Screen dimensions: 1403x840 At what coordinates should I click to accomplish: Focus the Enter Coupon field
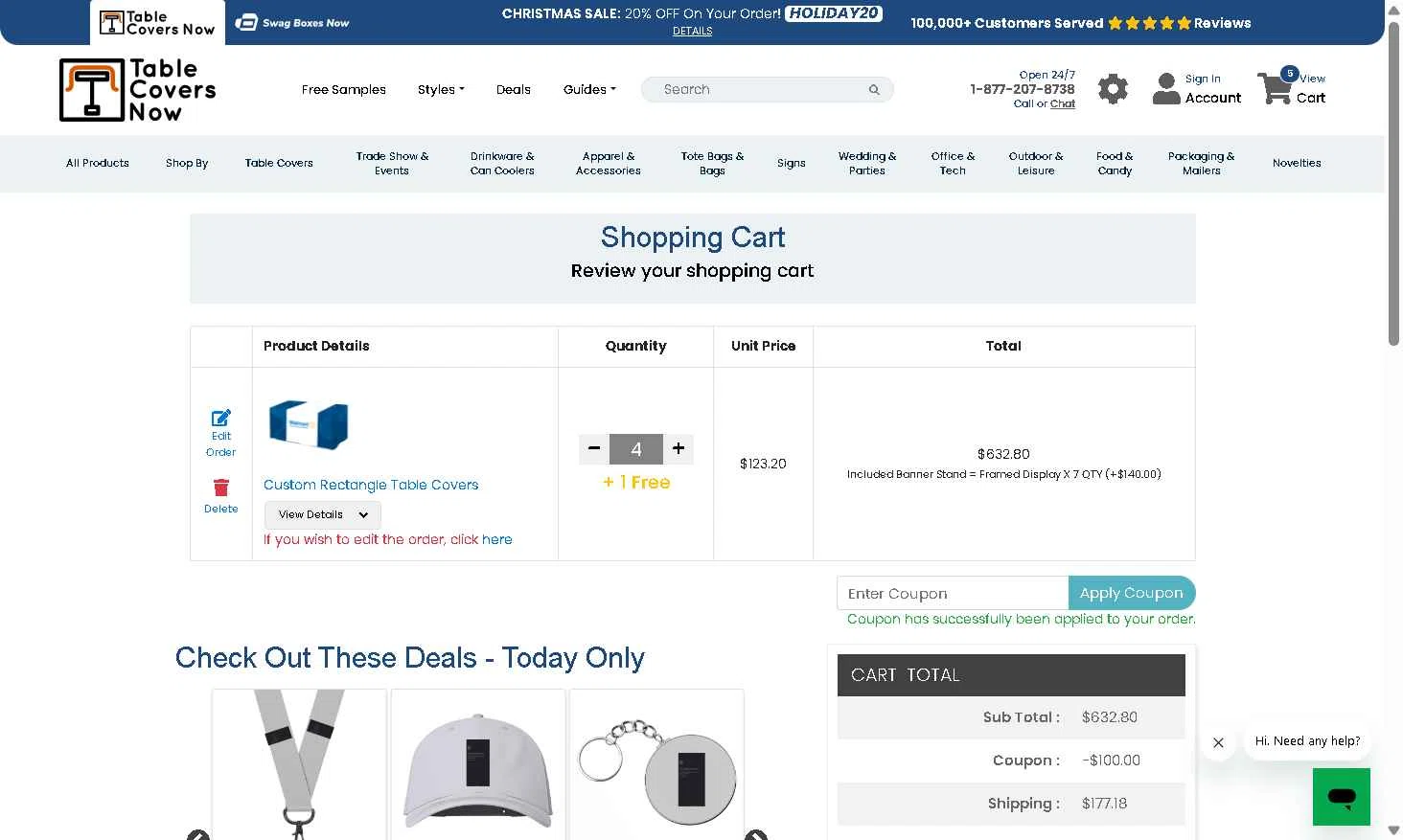coord(953,593)
